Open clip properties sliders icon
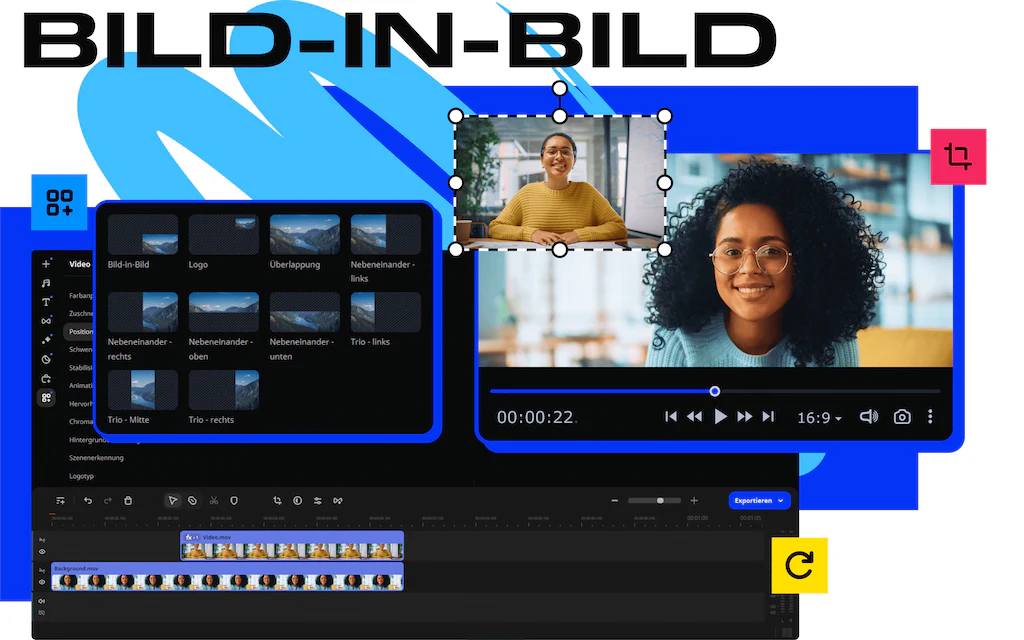This screenshot has width=1024, height=640. tap(317, 500)
